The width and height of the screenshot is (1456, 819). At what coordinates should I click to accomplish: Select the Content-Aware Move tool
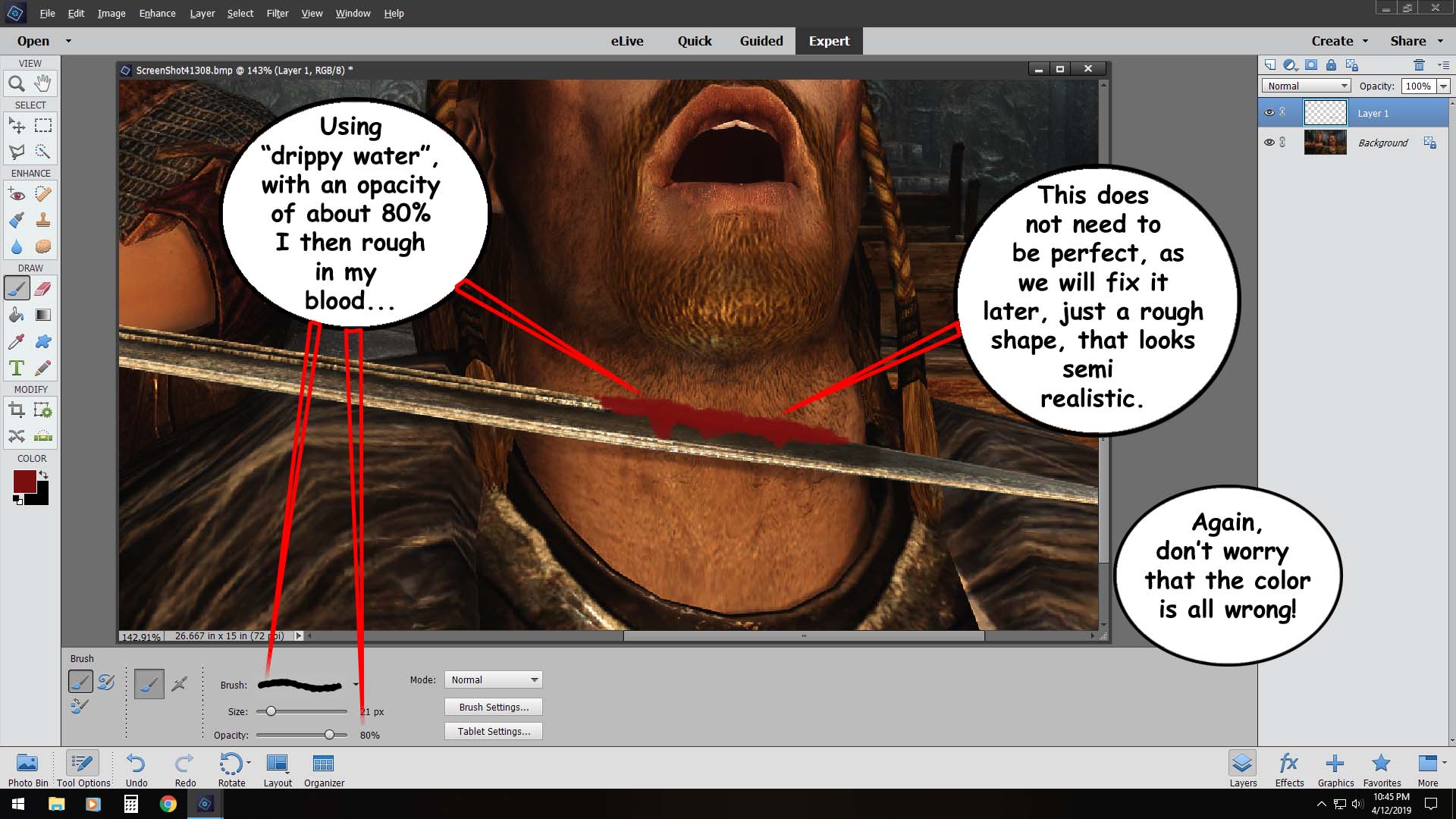pos(17,436)
